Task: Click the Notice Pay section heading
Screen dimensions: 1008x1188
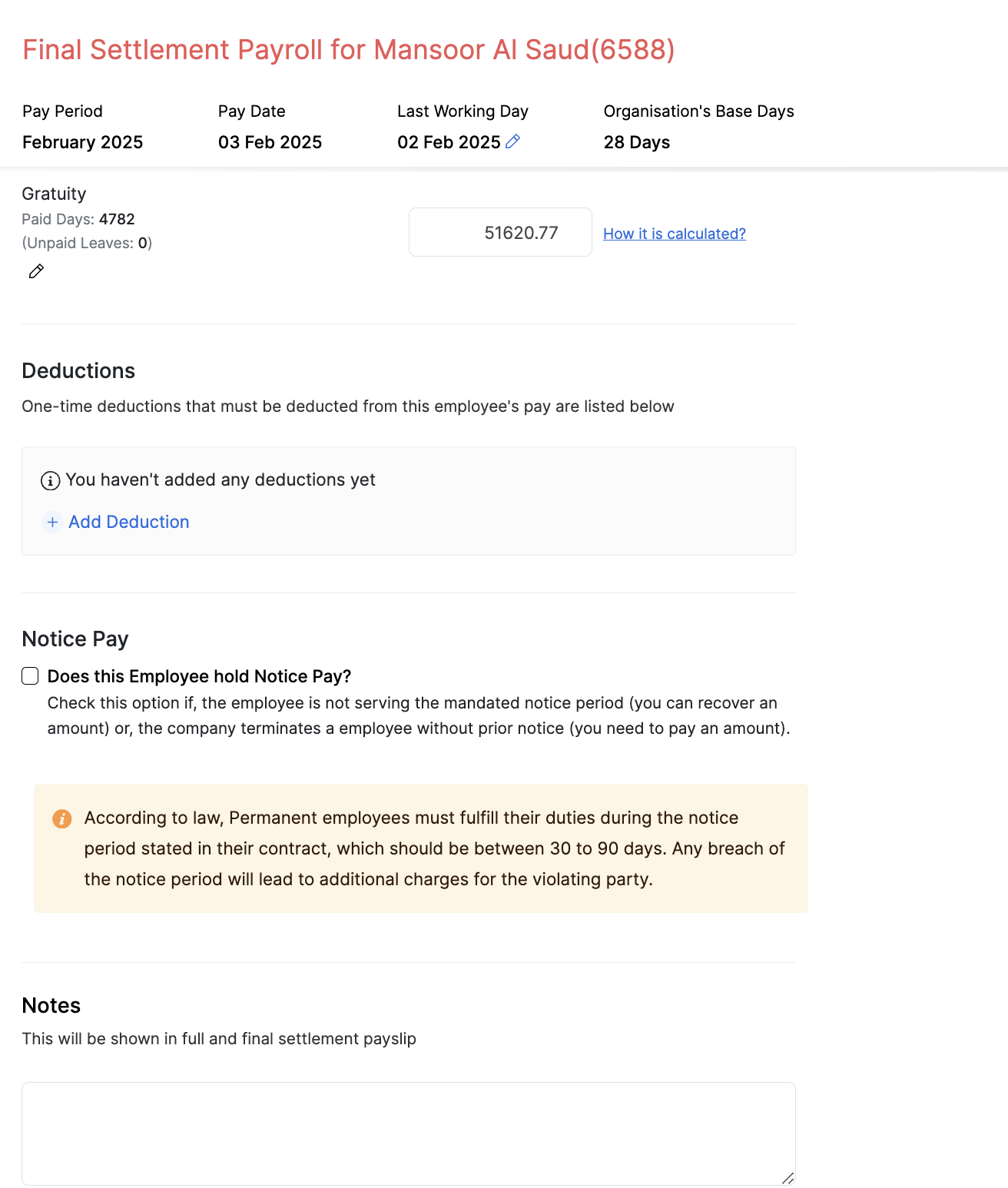Action: pos(75,639)
